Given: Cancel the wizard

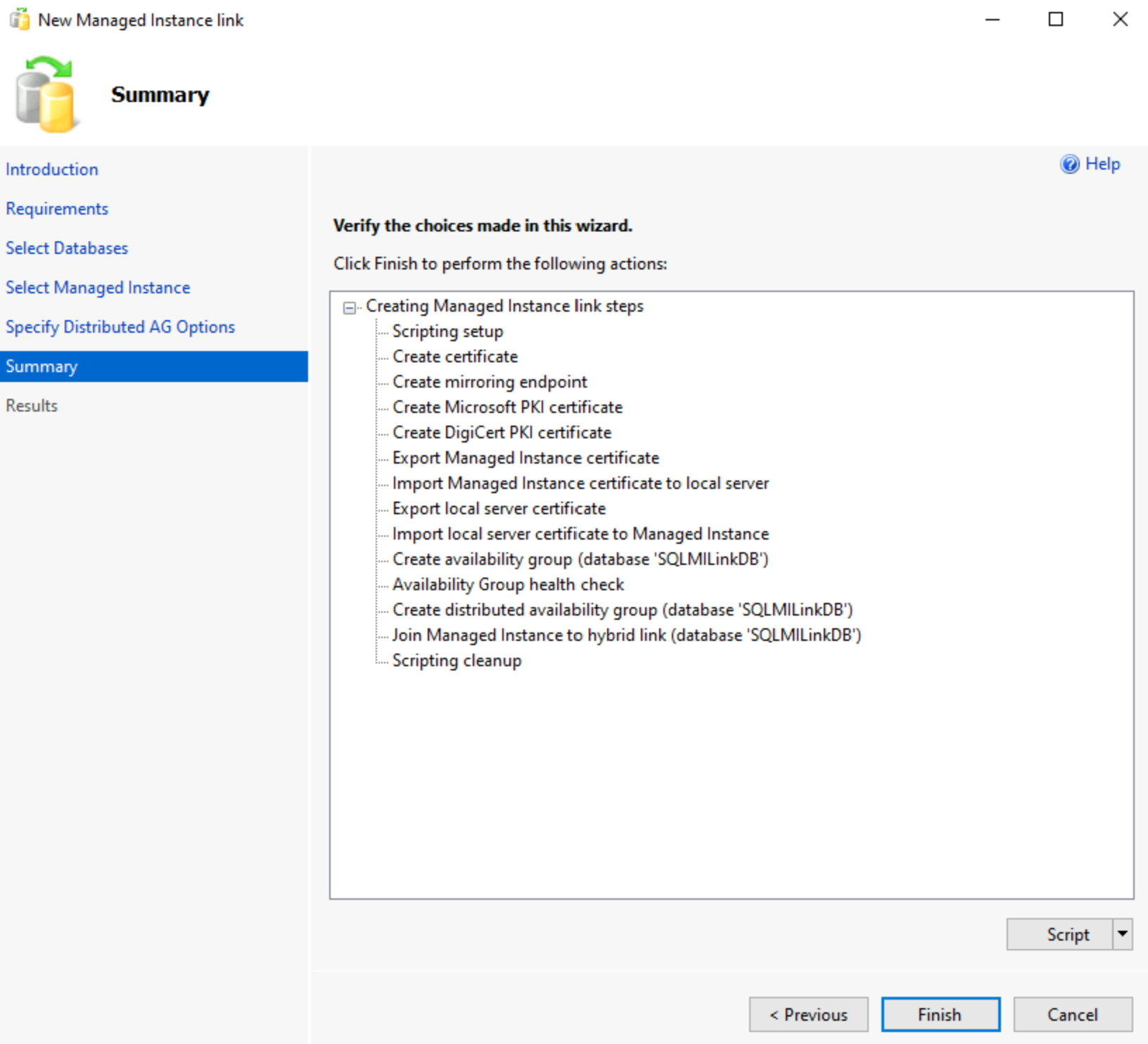Looking at the screenshot, I should coord(1072,1014).
